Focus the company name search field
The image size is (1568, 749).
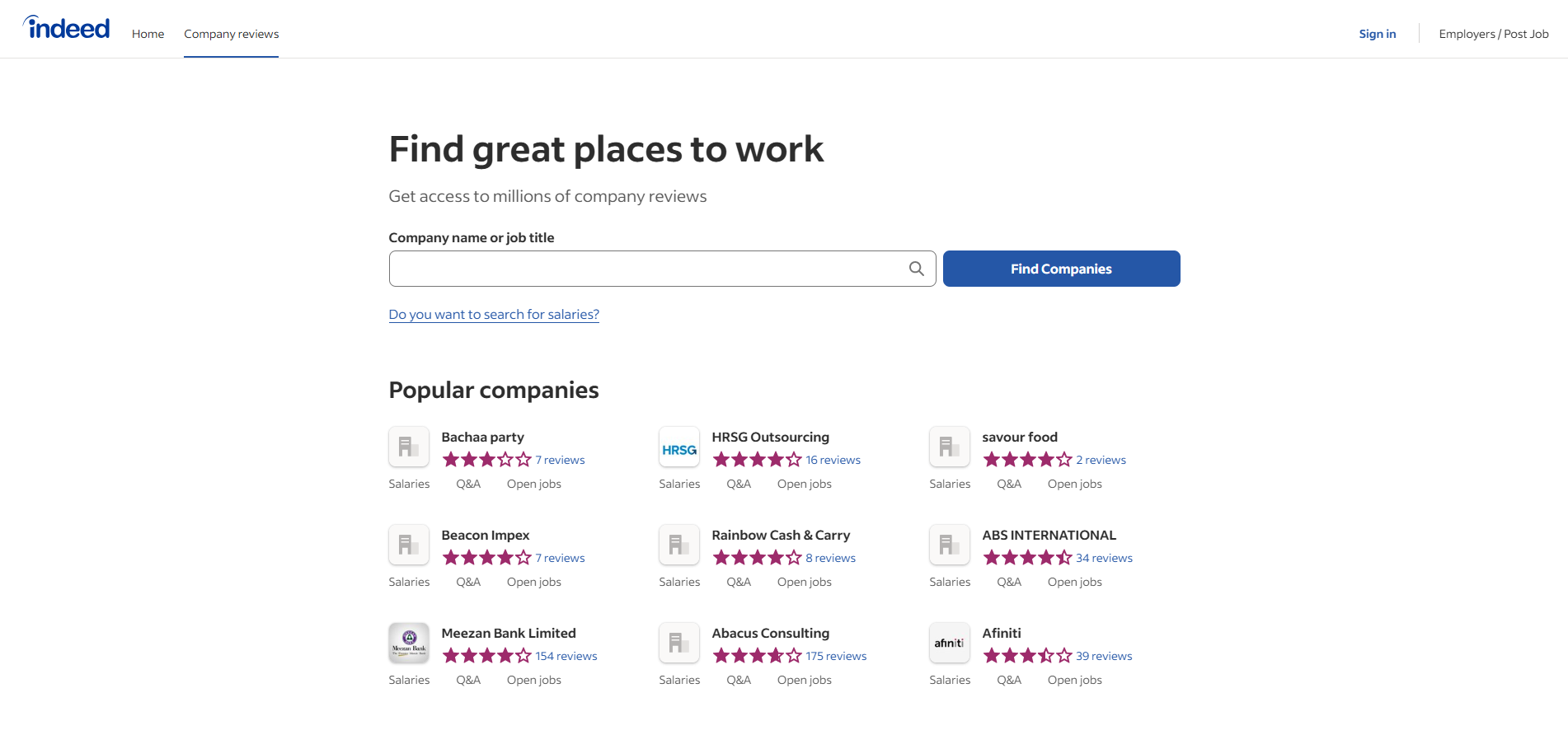662,269
